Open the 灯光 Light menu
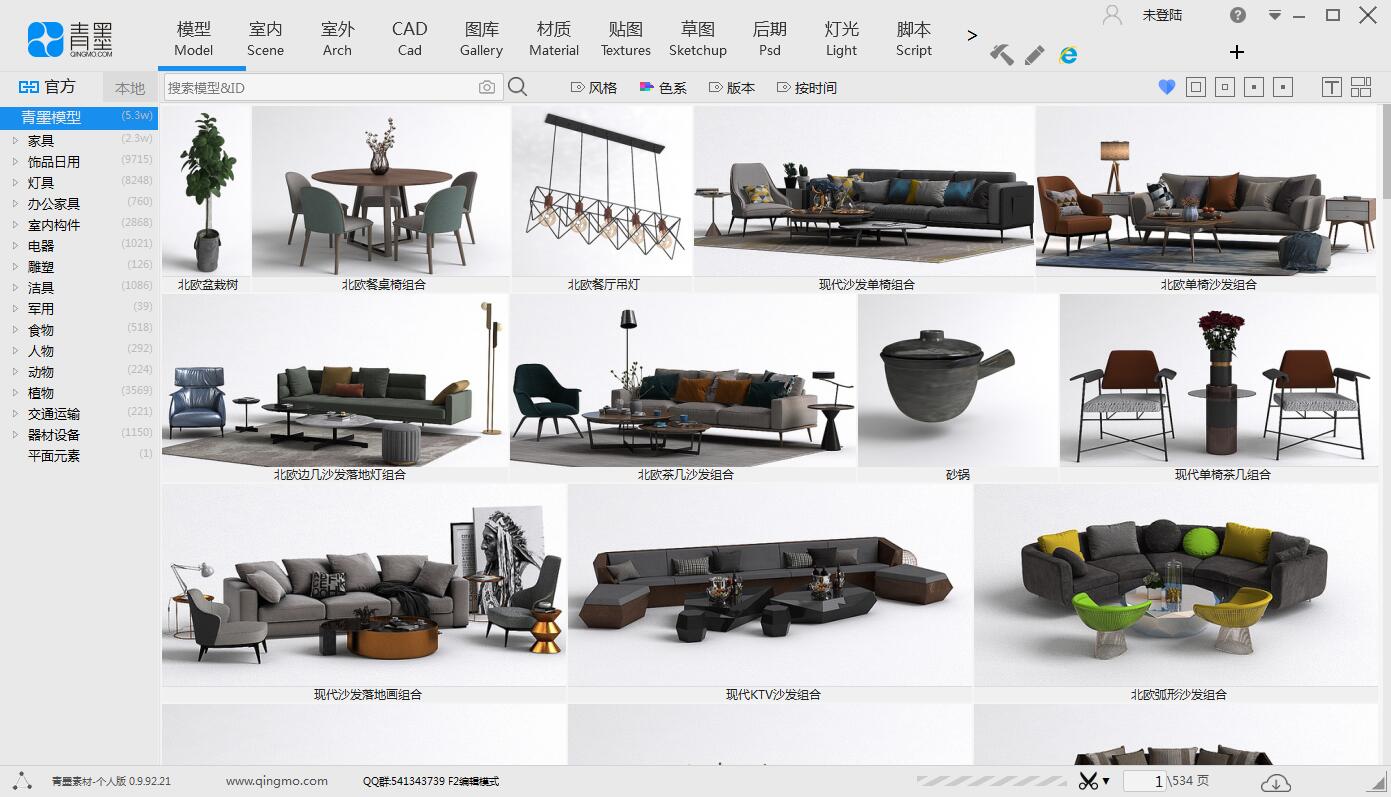Image resolution: width=1391 pixels, height=797 pixels. coord(841,38)
